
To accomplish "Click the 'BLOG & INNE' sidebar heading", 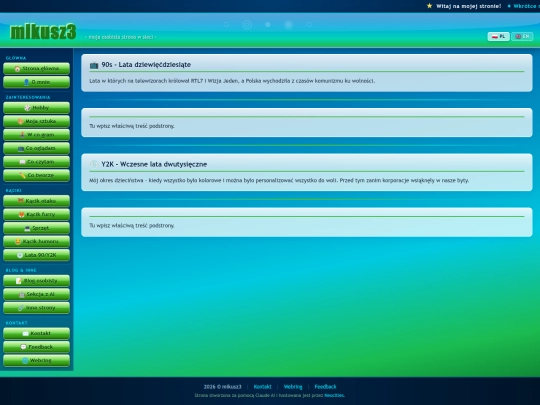I will (x=21, y=270).
